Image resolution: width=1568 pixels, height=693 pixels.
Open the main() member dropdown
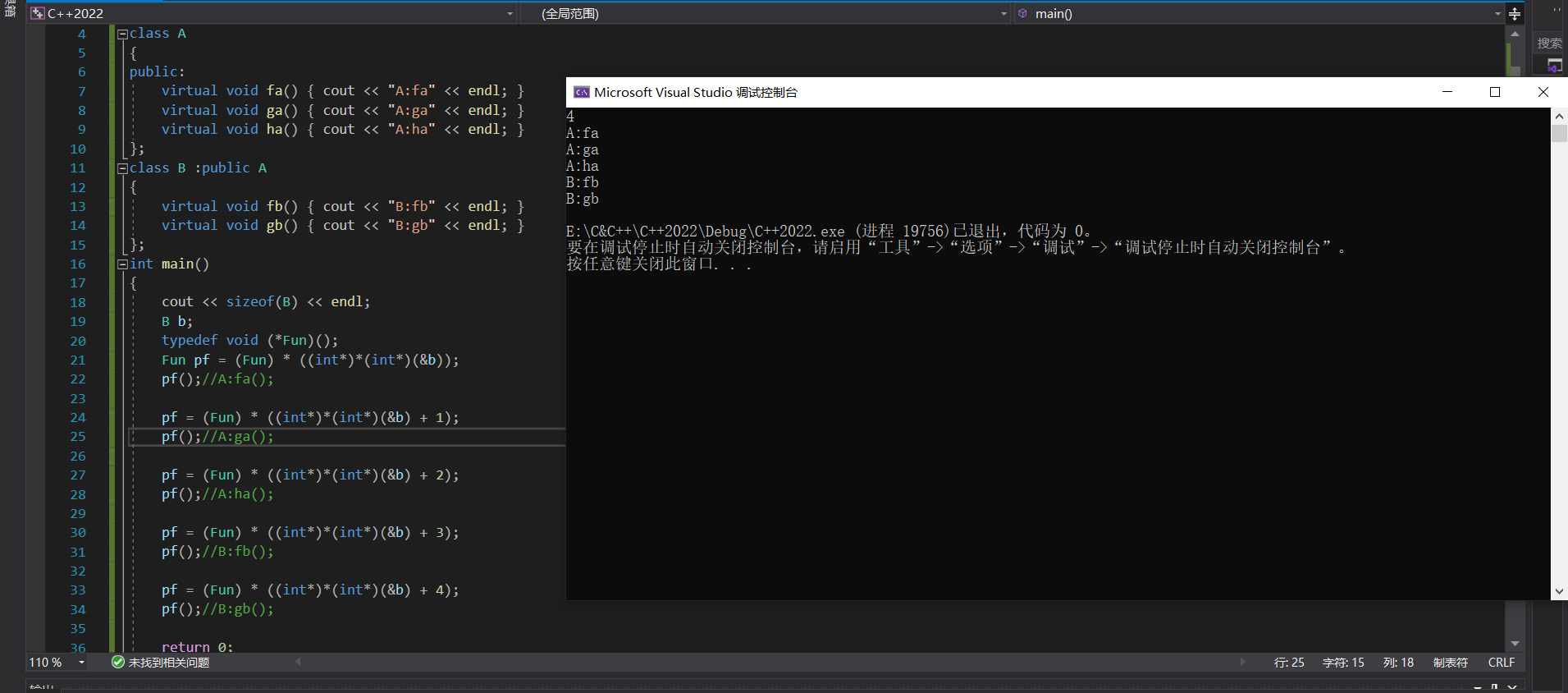click(x=1497, y=14)
